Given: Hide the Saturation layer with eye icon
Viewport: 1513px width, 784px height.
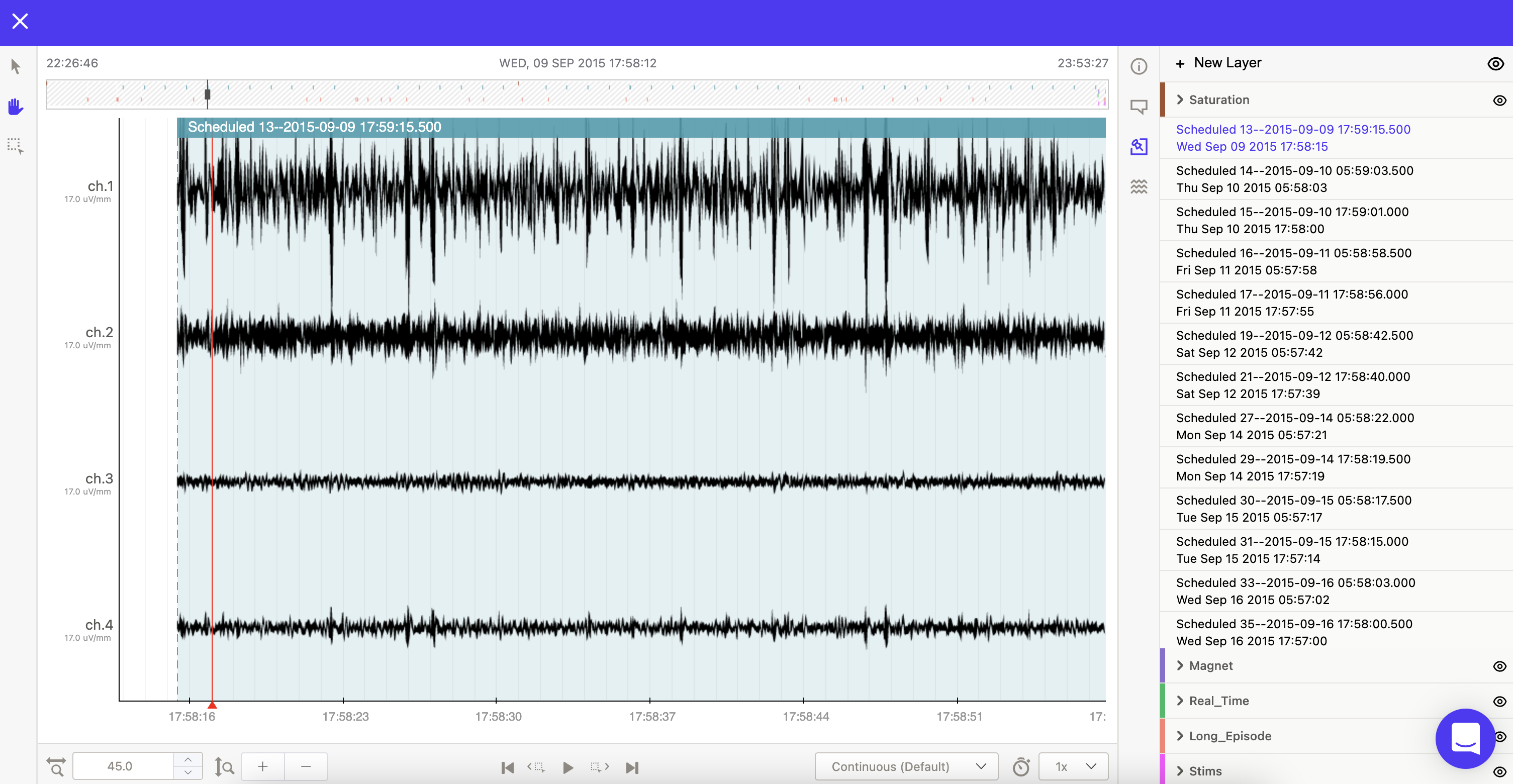Looking at the screenshot, I should (1499, 101).
